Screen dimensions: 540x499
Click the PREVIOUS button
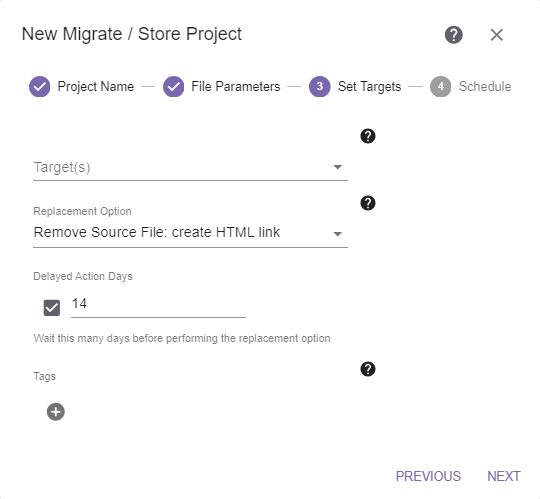[428, 476]
